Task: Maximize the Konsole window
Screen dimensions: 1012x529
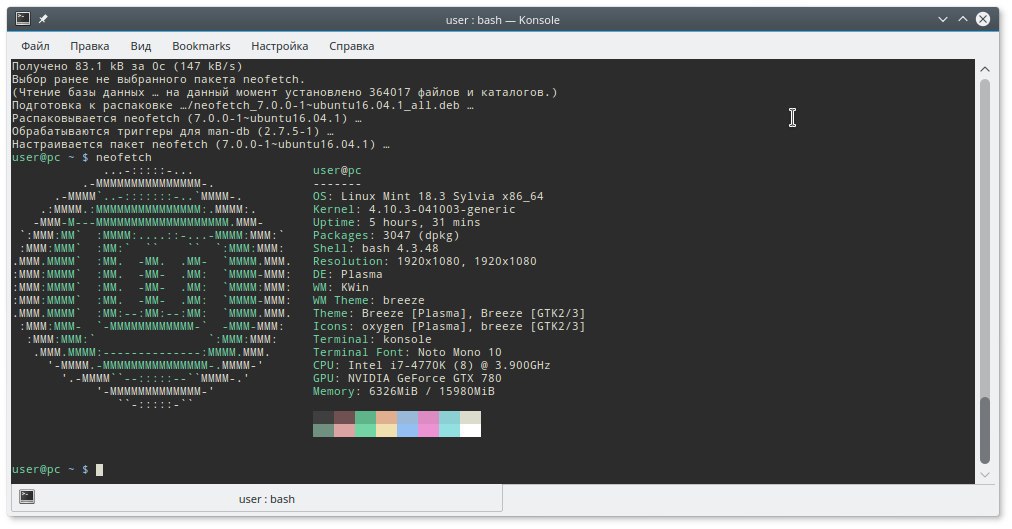Action: tap(963, 19)
